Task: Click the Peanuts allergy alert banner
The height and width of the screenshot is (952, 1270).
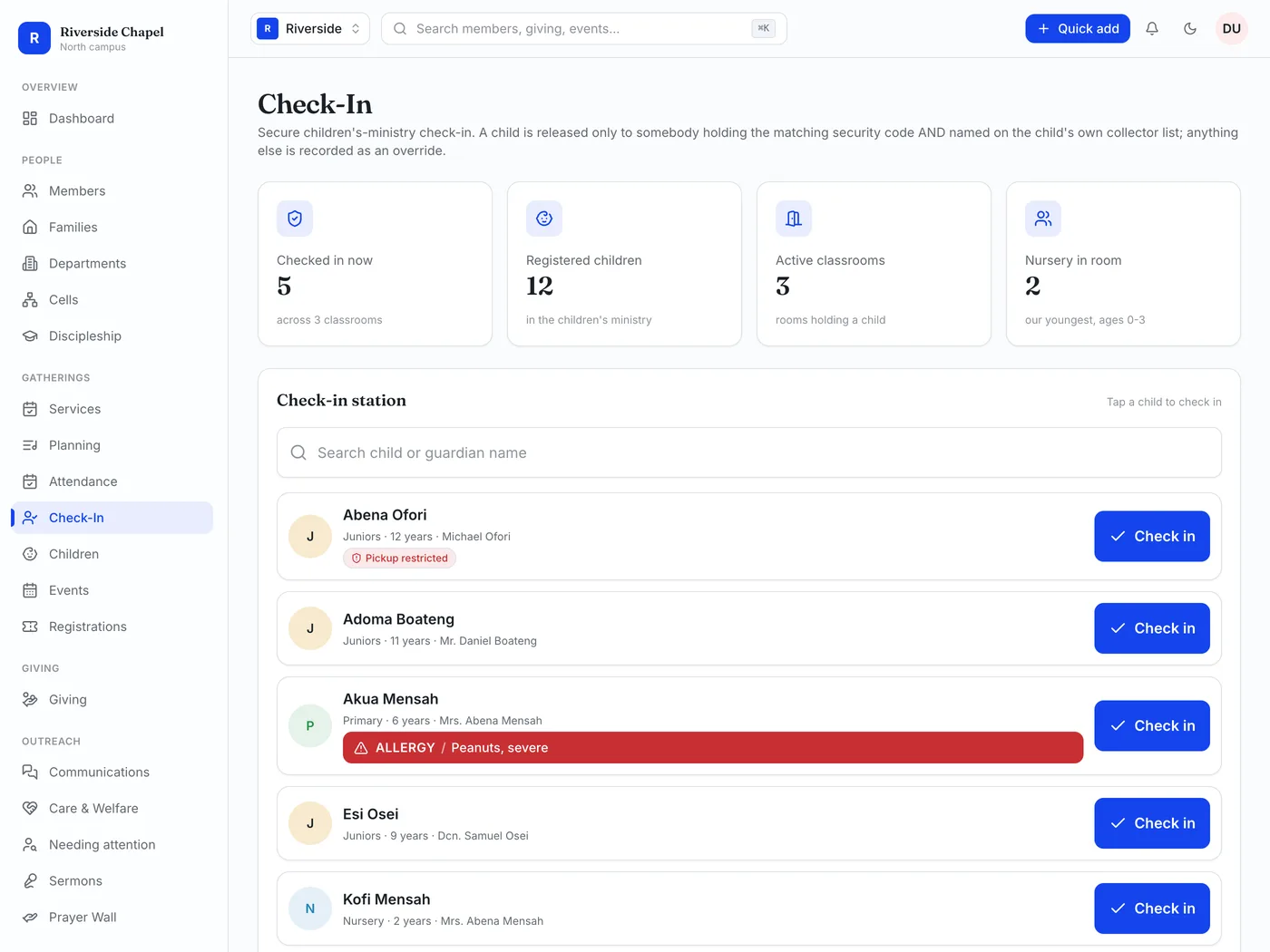Action: pos(713,748)
